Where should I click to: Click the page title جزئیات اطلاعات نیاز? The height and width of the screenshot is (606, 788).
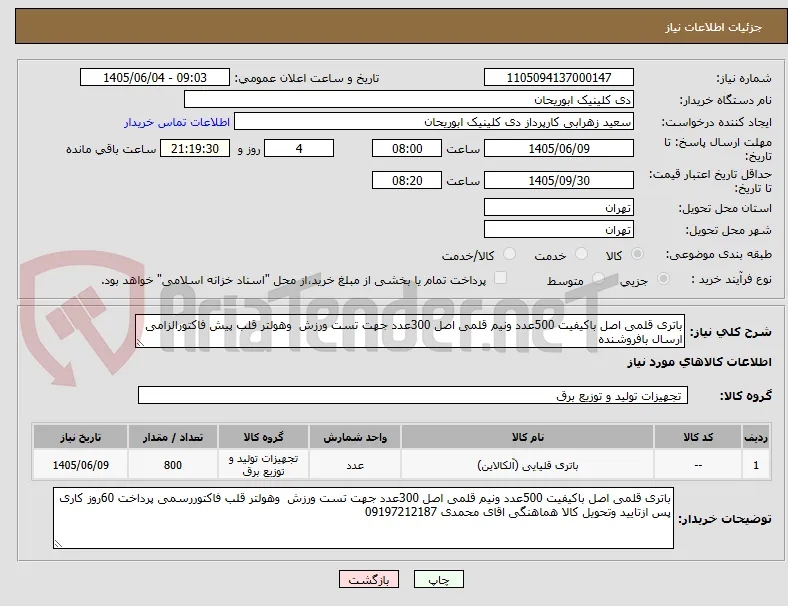coord(714,27)
